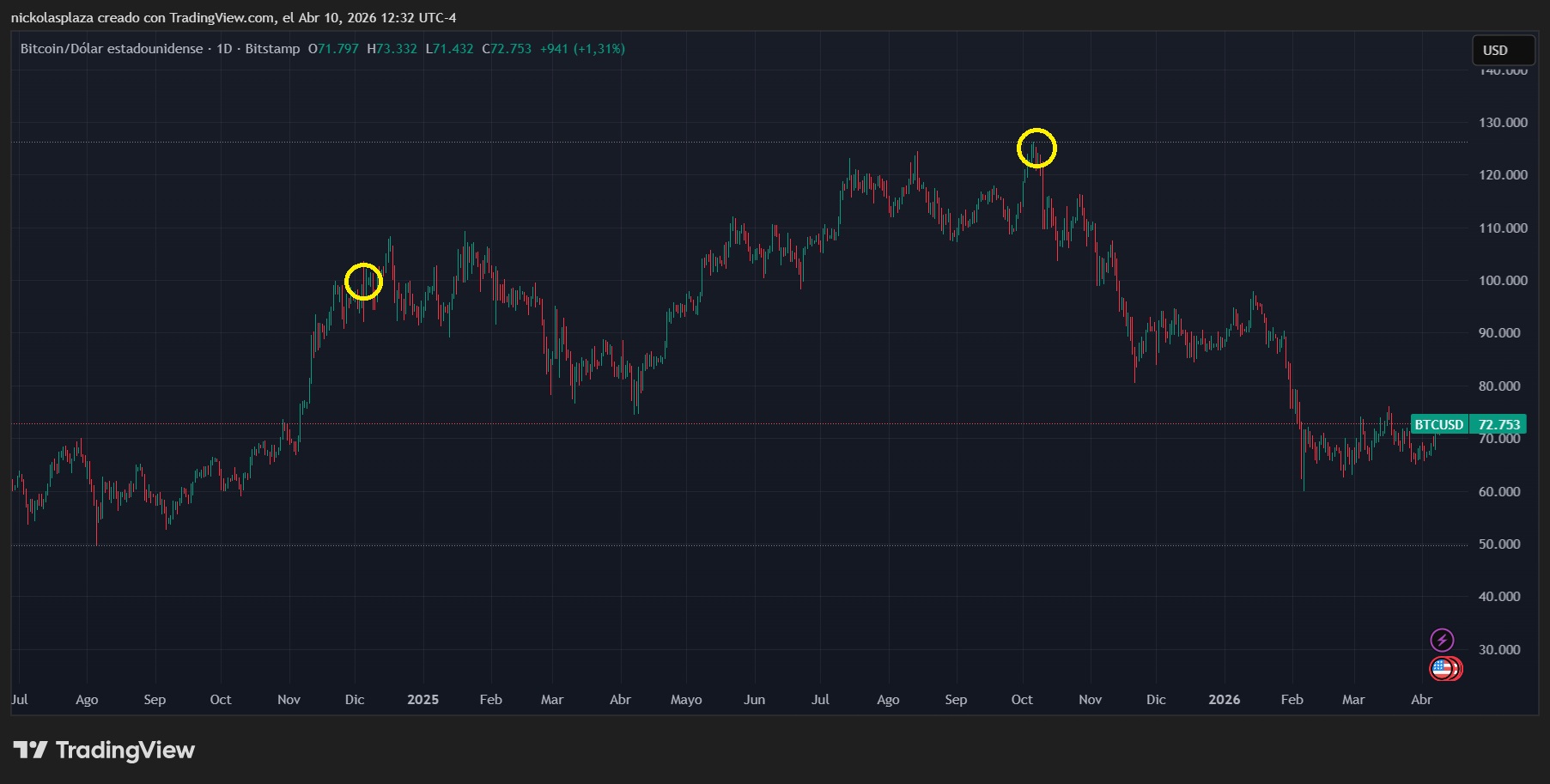Open the USD currency selector

point(1502,51)
